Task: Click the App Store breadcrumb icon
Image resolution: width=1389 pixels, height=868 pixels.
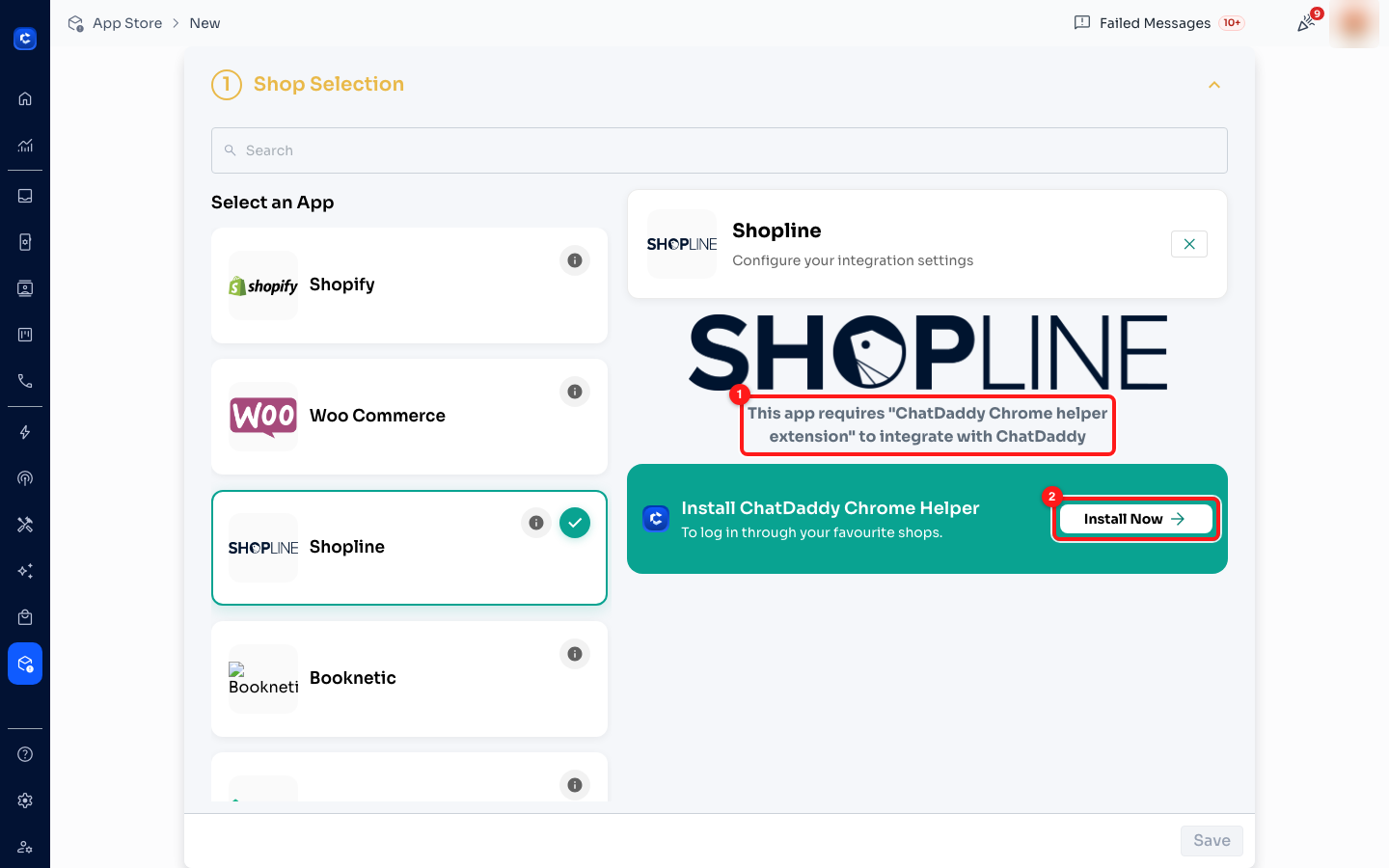Action: coord(75,23)
